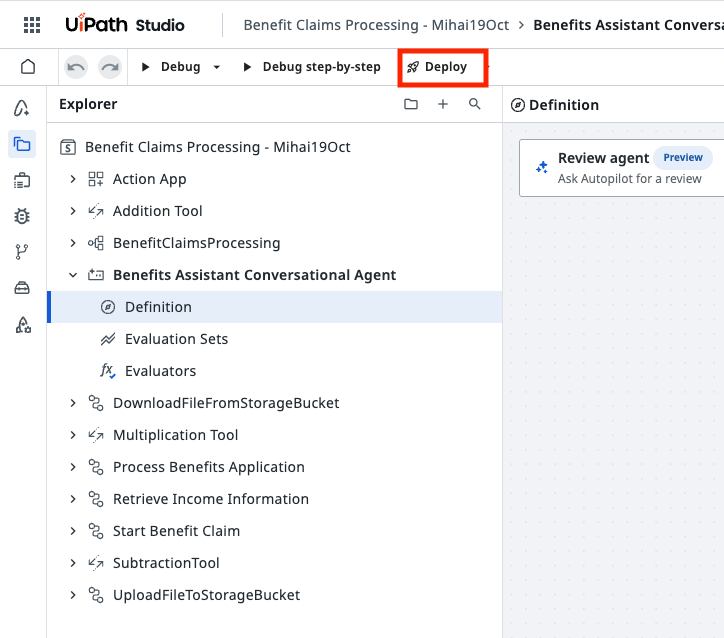
Task: Click the Retrieve Income Information workflow icon
Action: 96,499
